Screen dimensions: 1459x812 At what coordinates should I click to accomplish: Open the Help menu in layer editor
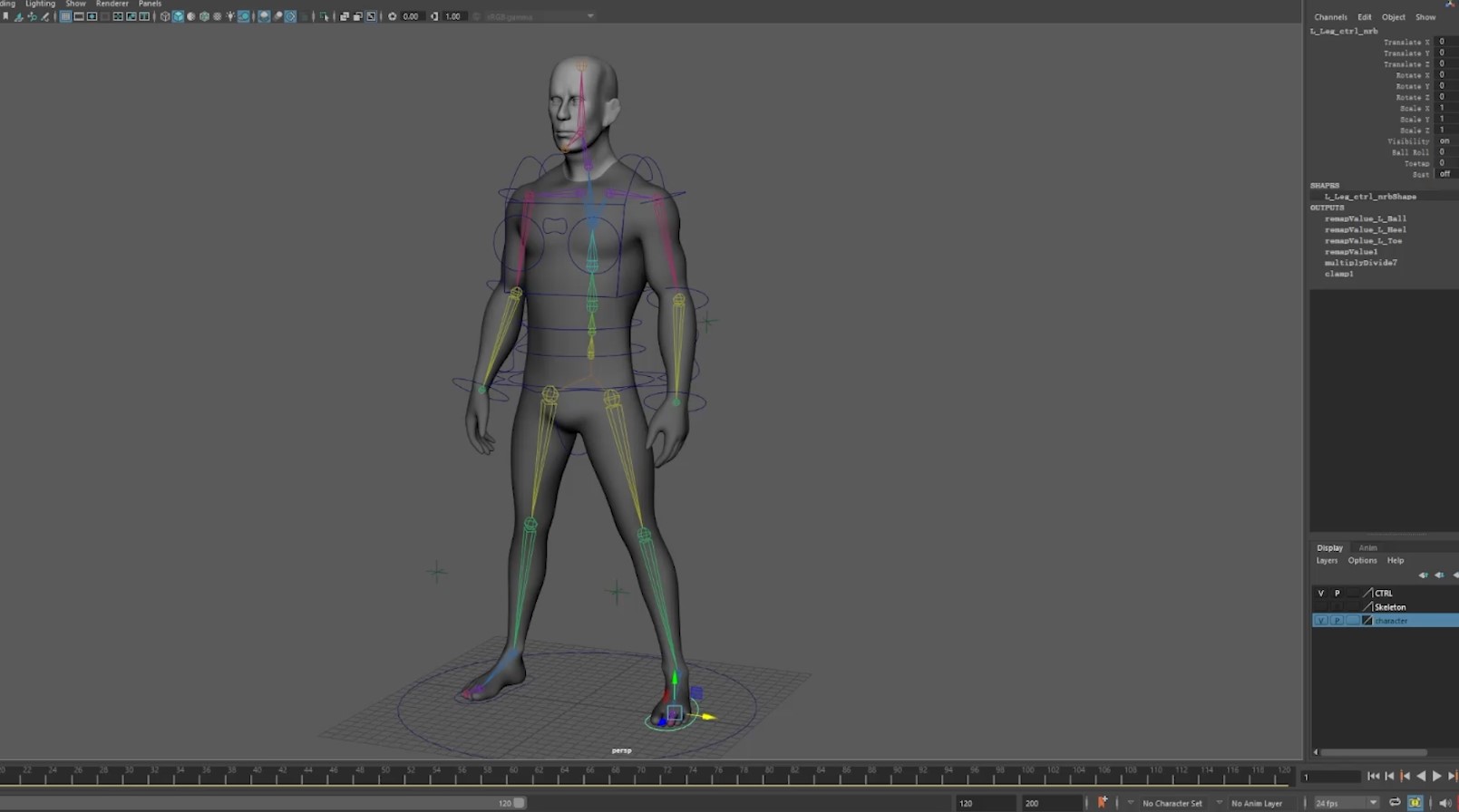(1396, 560)
